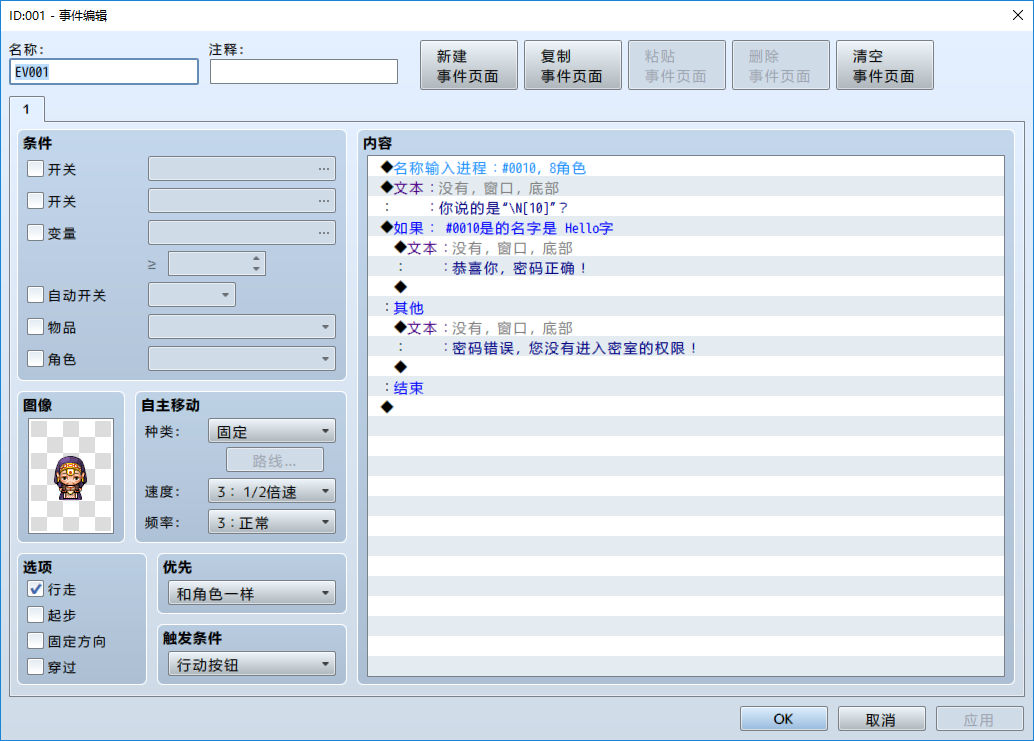
Task: Select event page tab 1
Action: (x=27, y=109)
